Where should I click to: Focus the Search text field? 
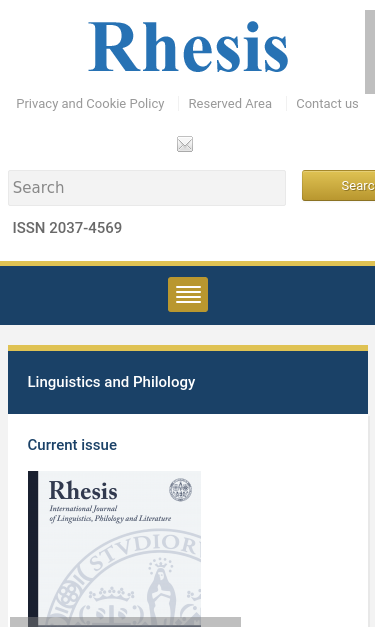click(x=147, y=188)
